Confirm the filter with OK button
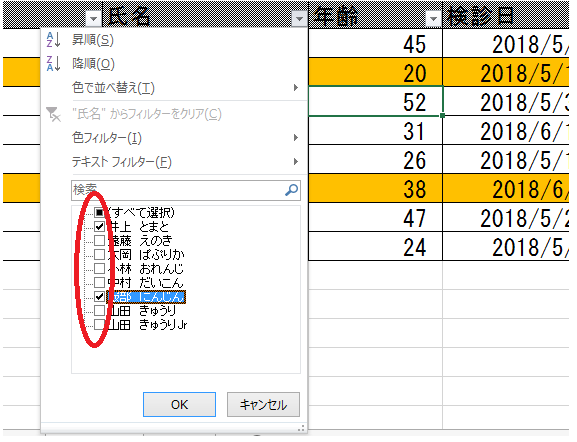This screenshot has height=442, width=577. [179, 404]
